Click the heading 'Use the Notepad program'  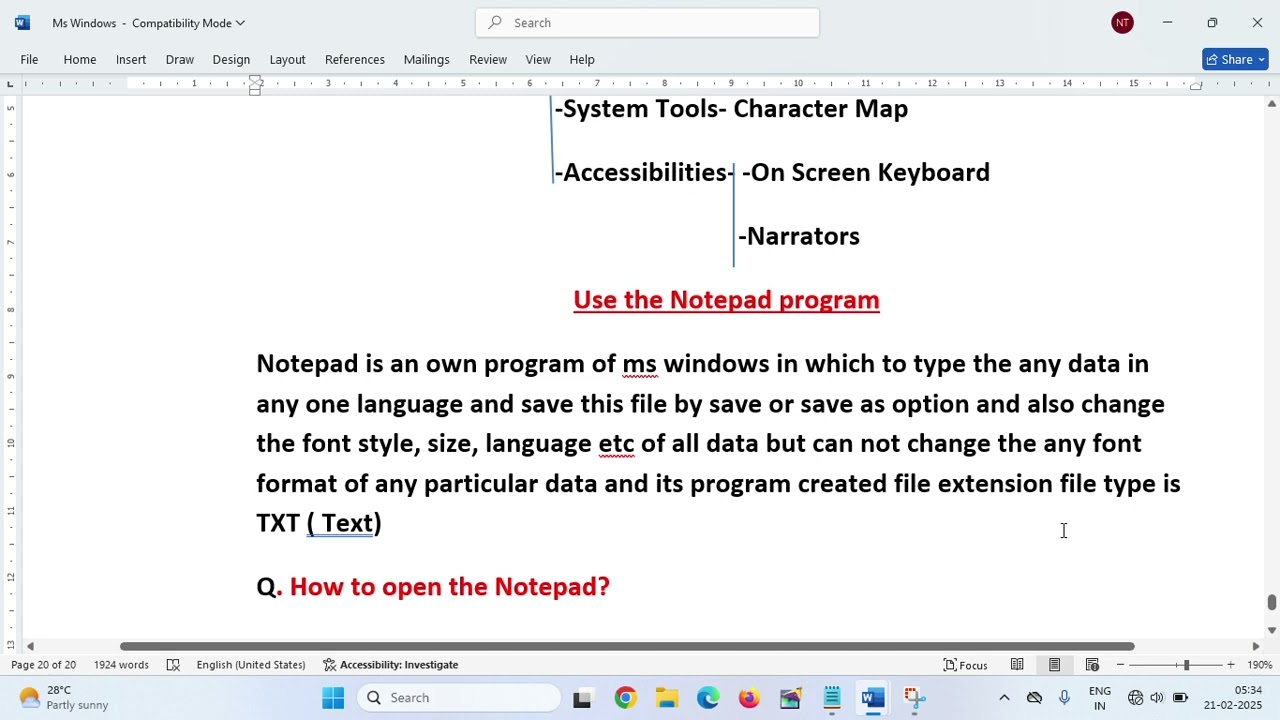(x=726, y=300)
